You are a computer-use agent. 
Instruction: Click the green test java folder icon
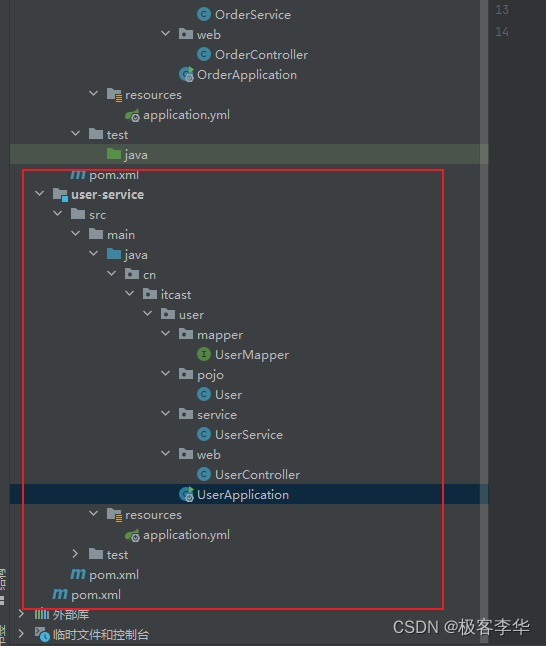coord(114,154)
